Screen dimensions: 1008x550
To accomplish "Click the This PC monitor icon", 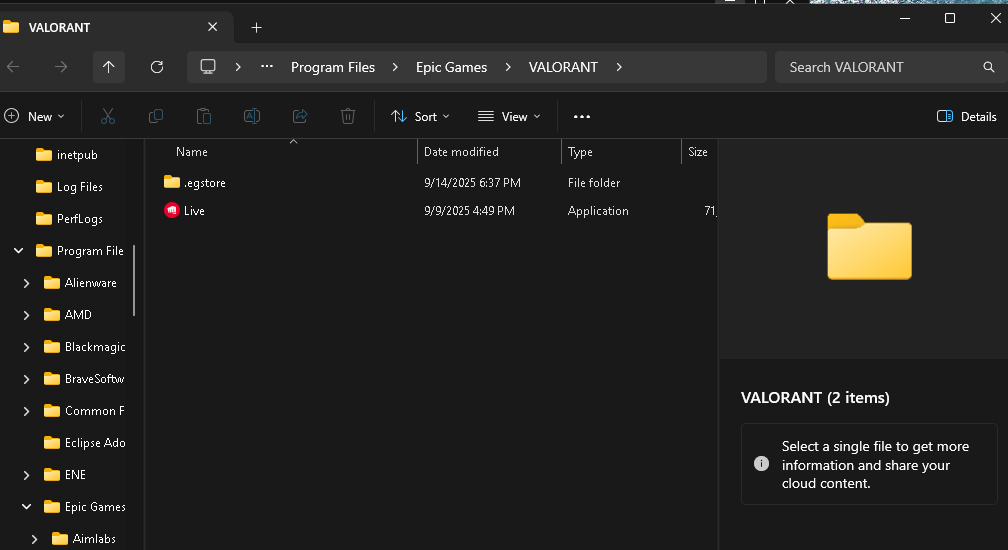I will pyautogui.click(x=208, y=67).
